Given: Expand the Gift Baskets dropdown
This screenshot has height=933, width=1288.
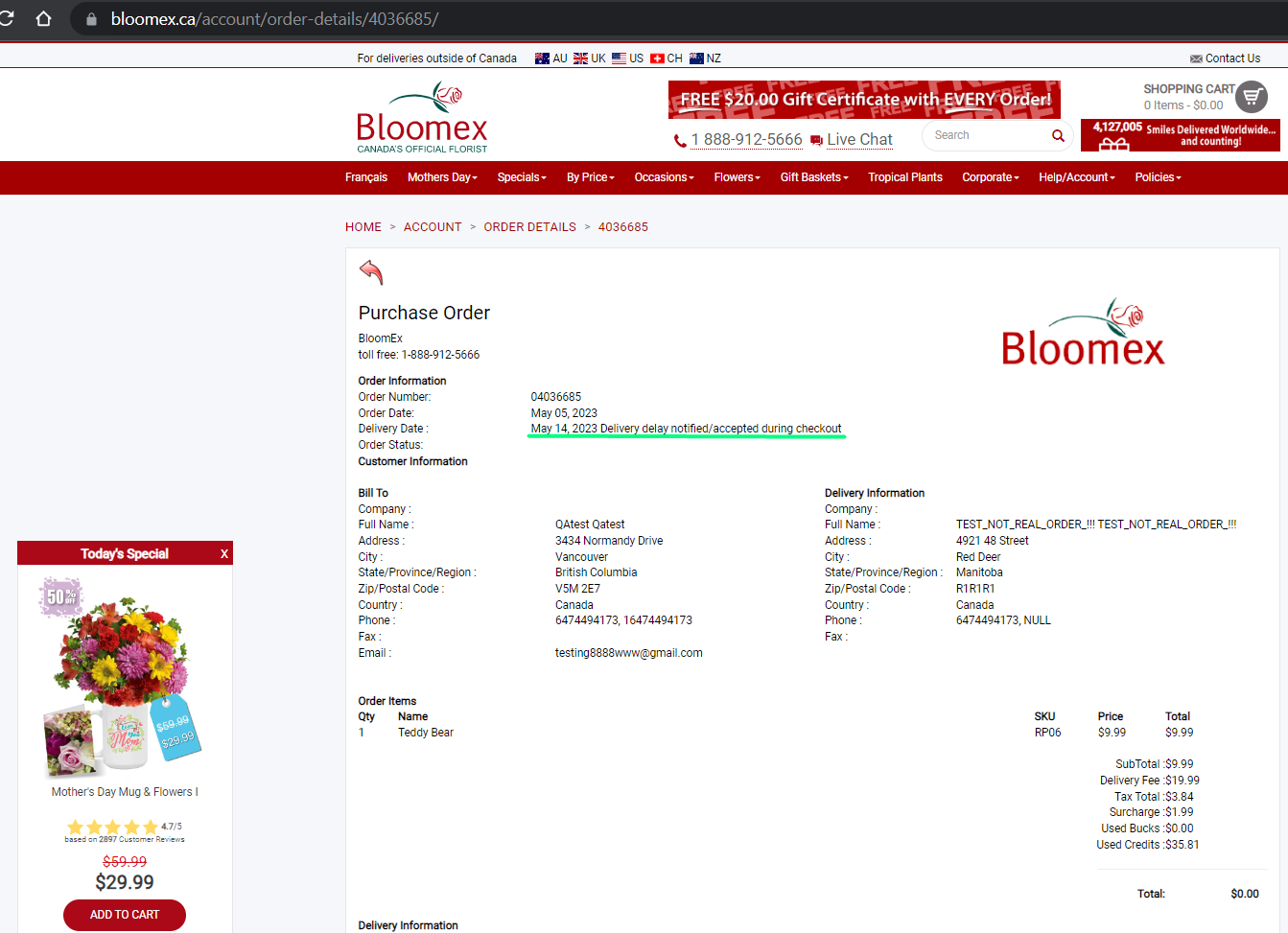Looking at the screenshot, I should (x=814, y=177).
